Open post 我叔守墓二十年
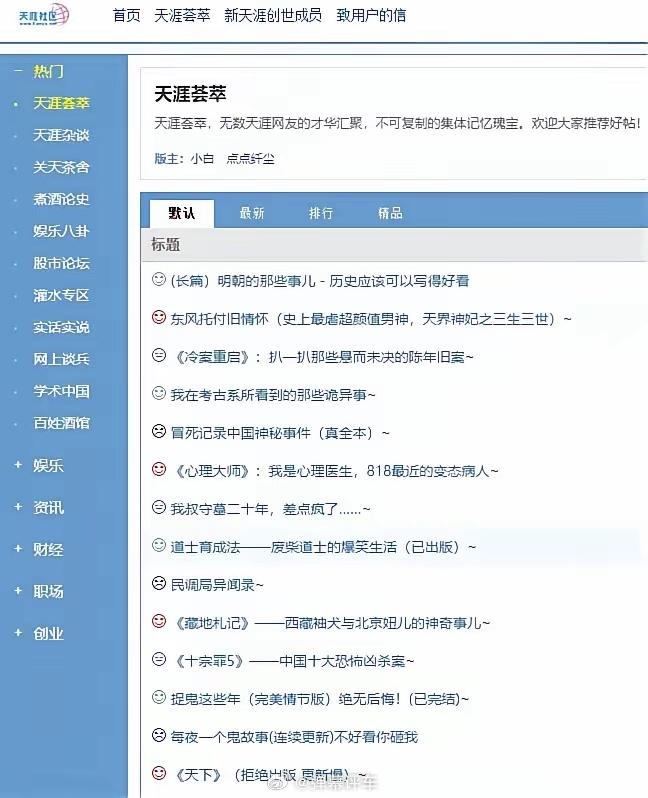Screen dimensions: 648x798 click(270, 509)
